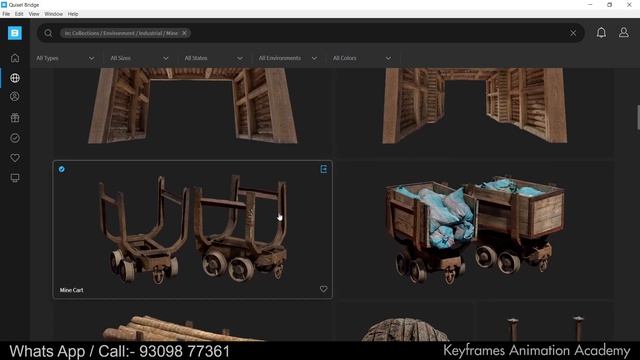
Task: Select the top-right wooden mine tunnel thumbnail
Action: [x=474, y=111]
